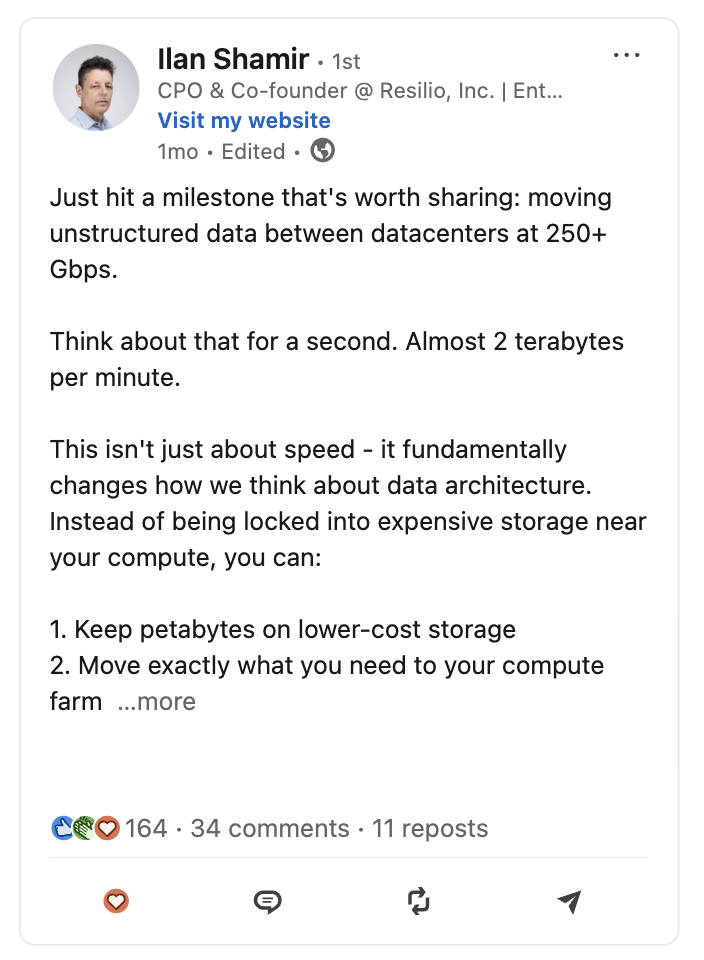The height and width of the screenshot is (960, 704).
Task: Click the Ilan Shamir name link
Action: (x=233, y=59)
